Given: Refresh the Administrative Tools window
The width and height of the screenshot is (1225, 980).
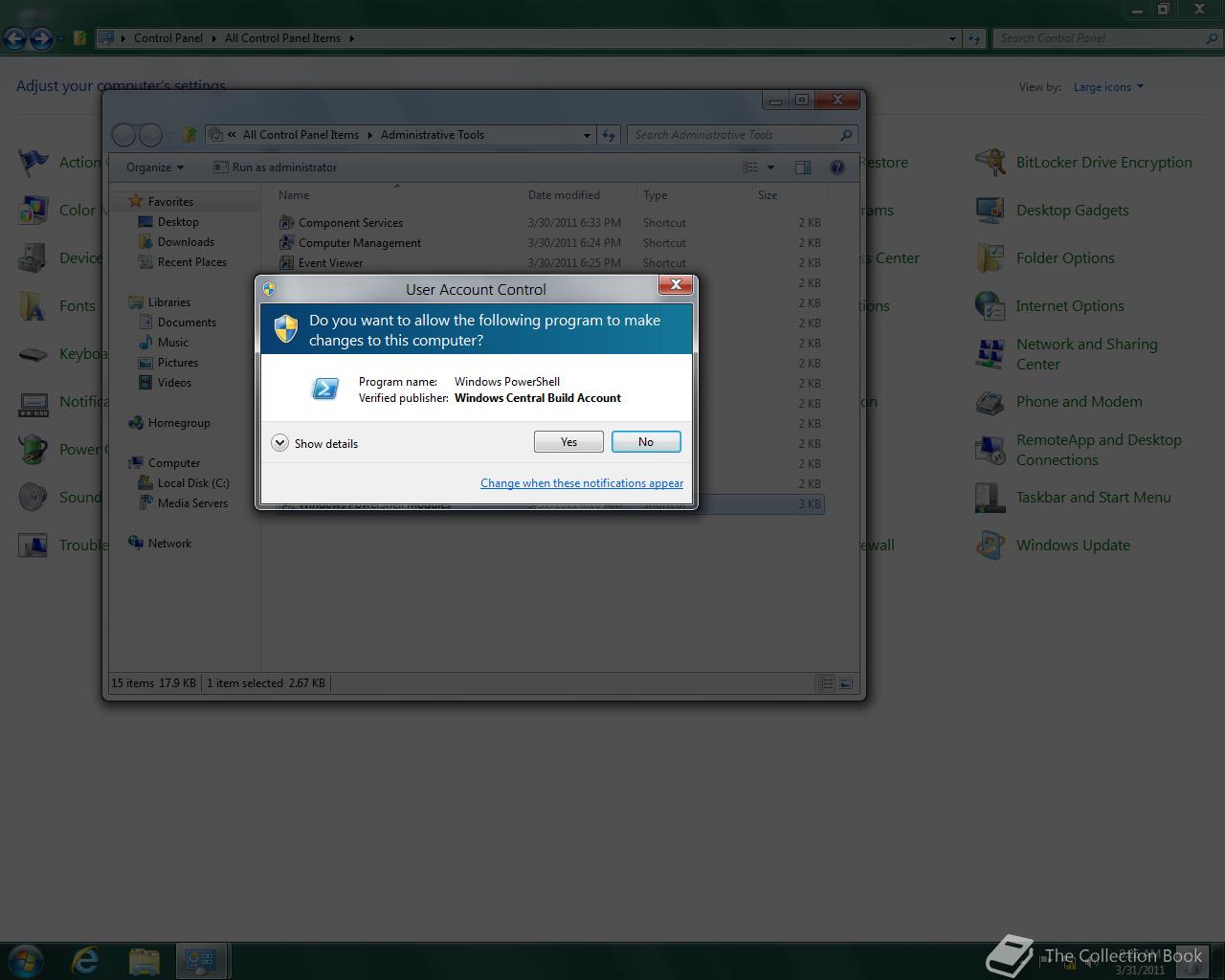Looking at the screenshot, I should [x=609, y=135].
